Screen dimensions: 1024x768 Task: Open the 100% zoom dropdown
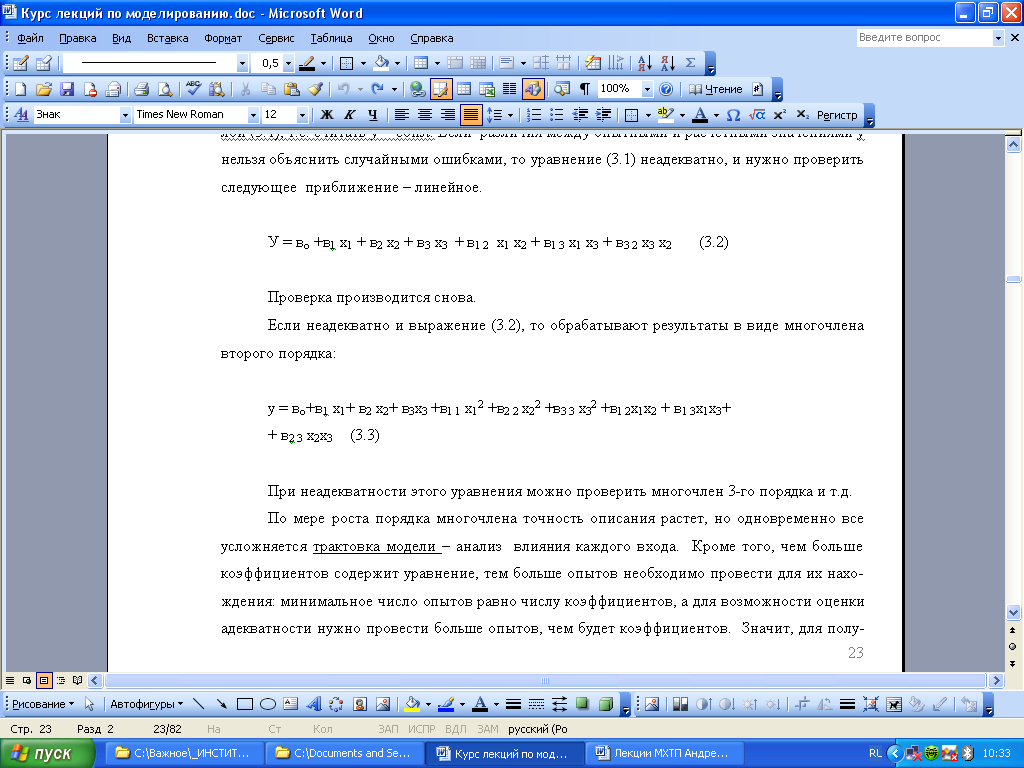pyautogui.click(x=647, y=89)
